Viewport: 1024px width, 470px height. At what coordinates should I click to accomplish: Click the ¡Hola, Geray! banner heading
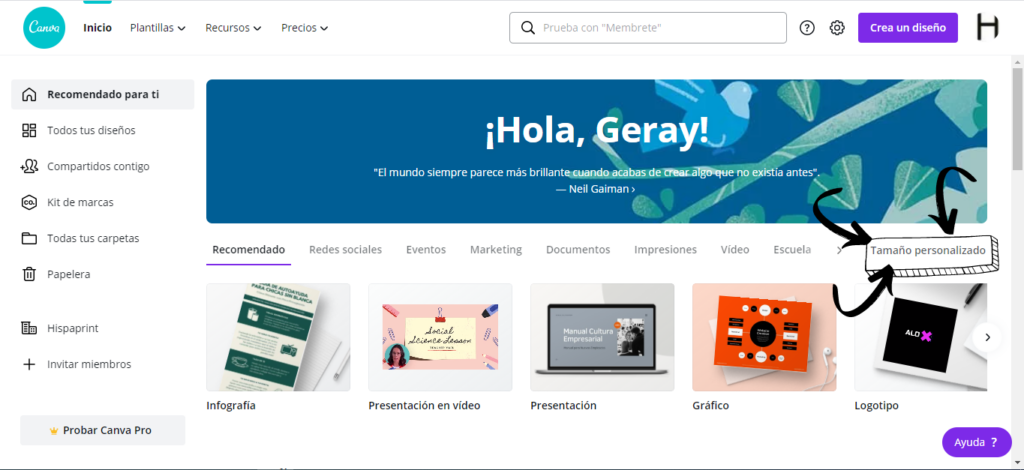596,131
